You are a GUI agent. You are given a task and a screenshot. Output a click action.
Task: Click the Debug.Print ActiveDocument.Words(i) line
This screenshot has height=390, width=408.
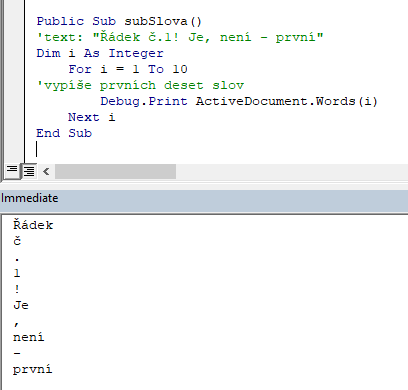point(239,101)
